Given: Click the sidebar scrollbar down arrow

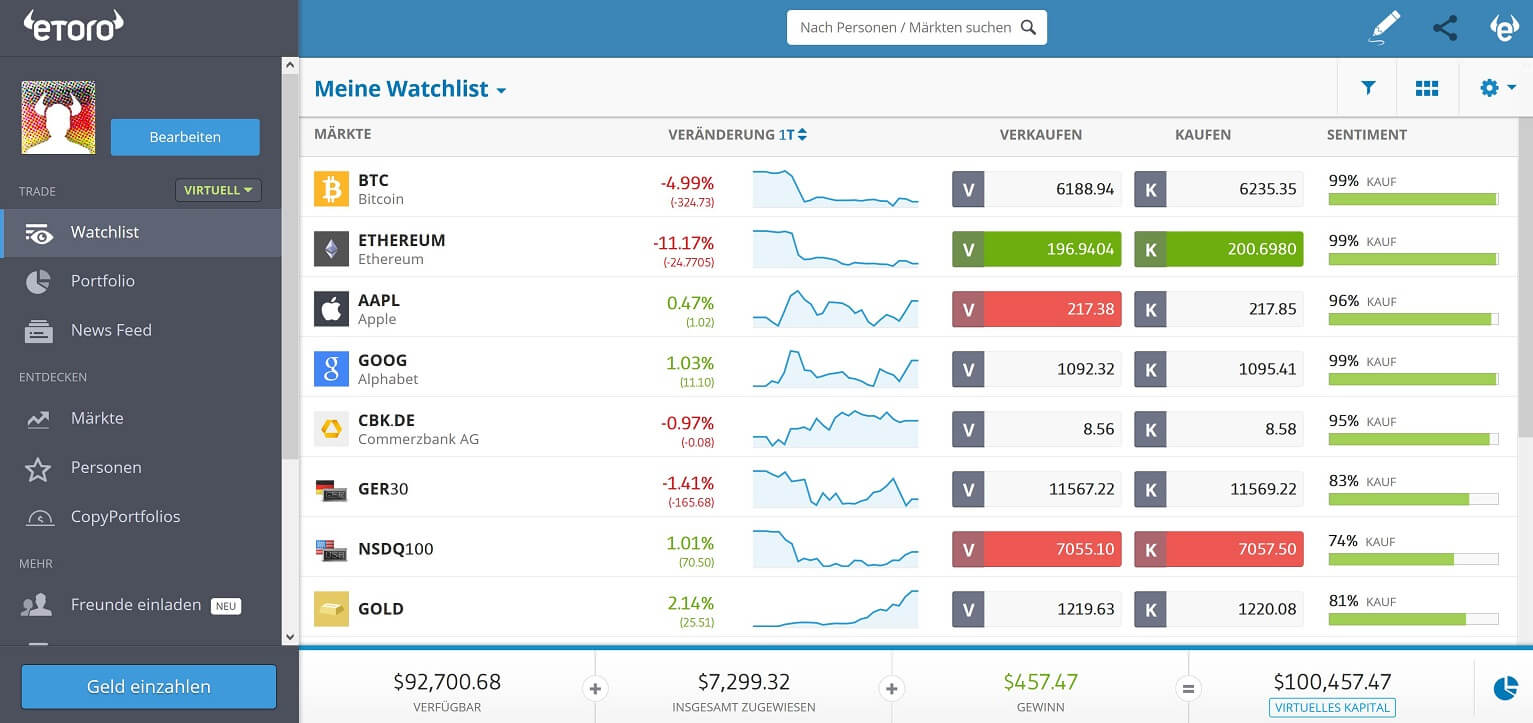Looking at the screenshot, I should (x=290, y=636).
